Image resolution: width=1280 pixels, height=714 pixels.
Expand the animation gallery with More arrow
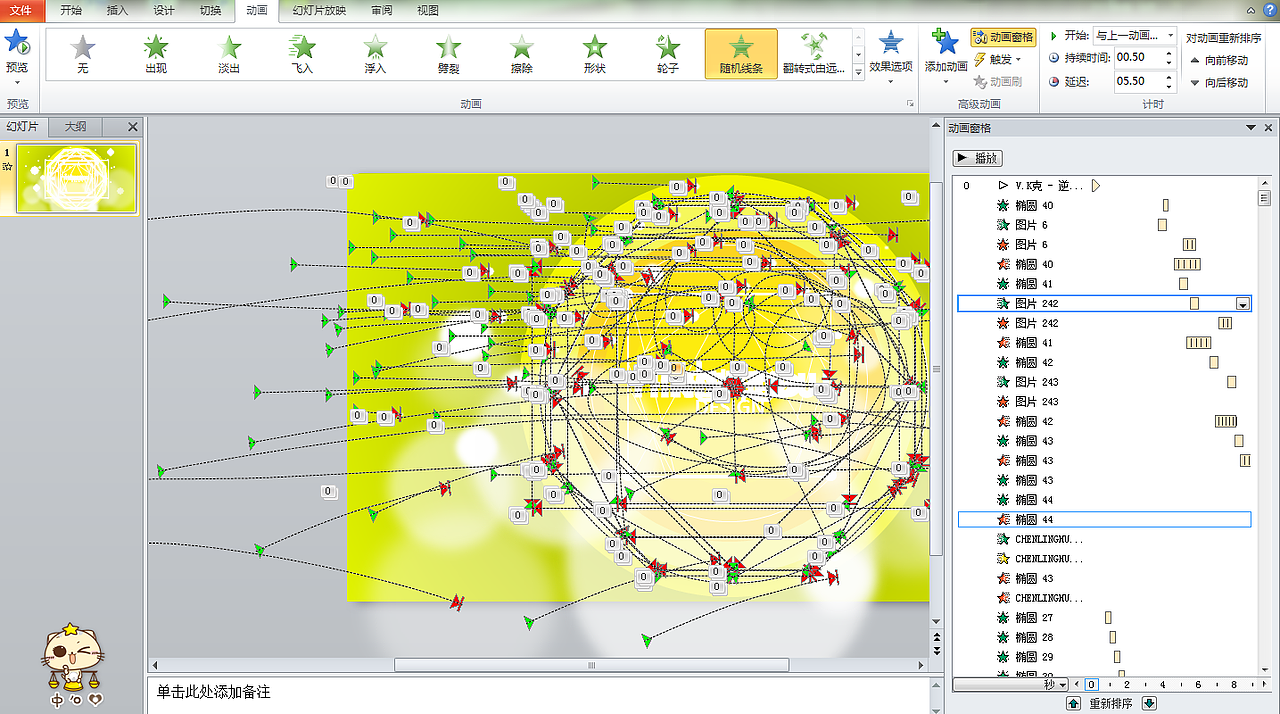click(x=858, y=73)
